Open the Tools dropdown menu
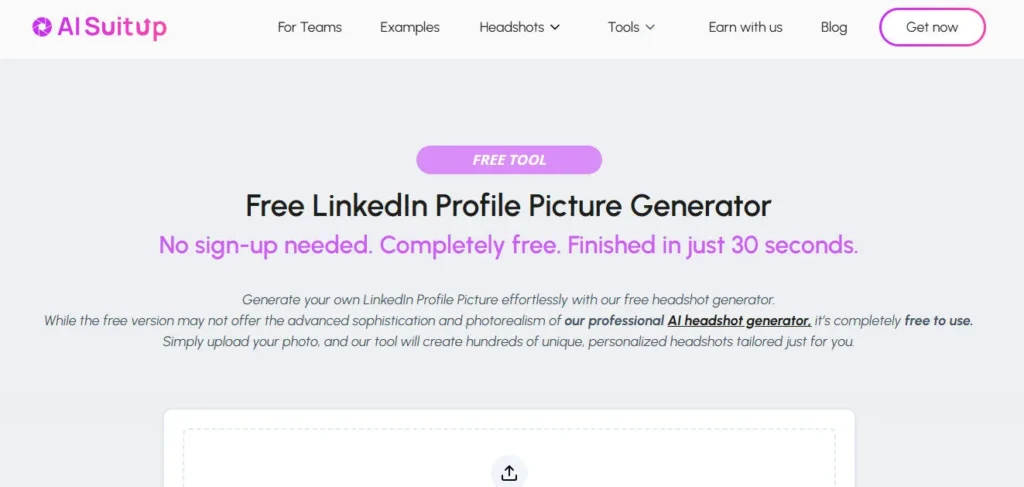 [x=623, y=27]
